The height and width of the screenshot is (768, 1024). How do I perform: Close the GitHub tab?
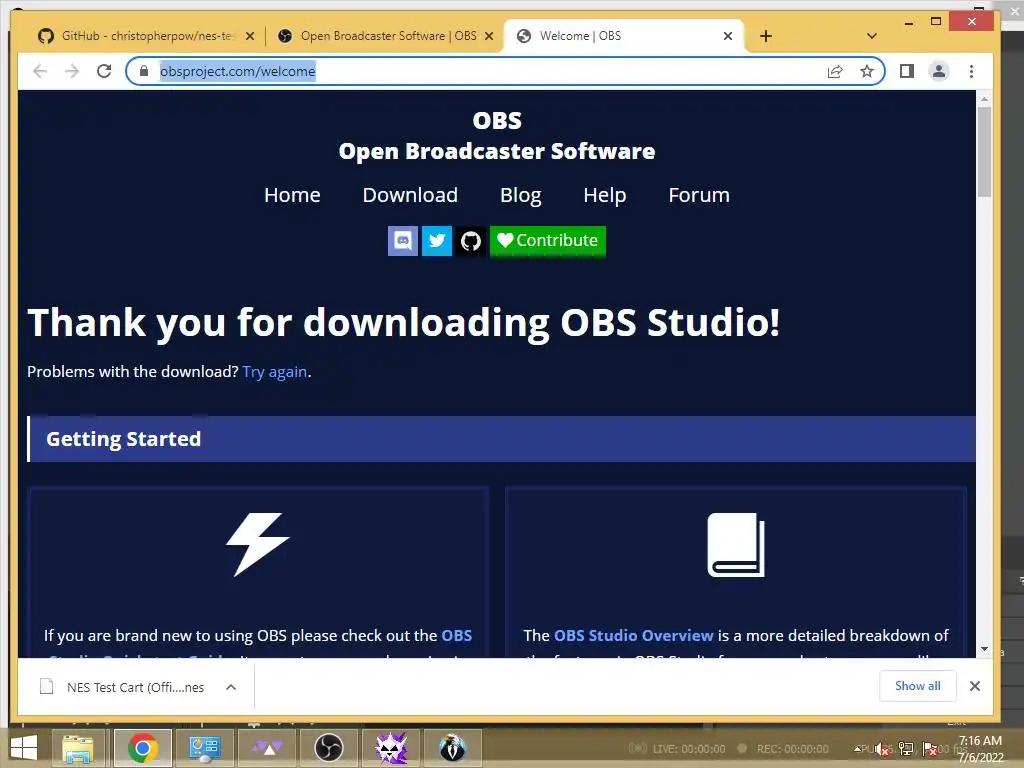click(249, 37)
